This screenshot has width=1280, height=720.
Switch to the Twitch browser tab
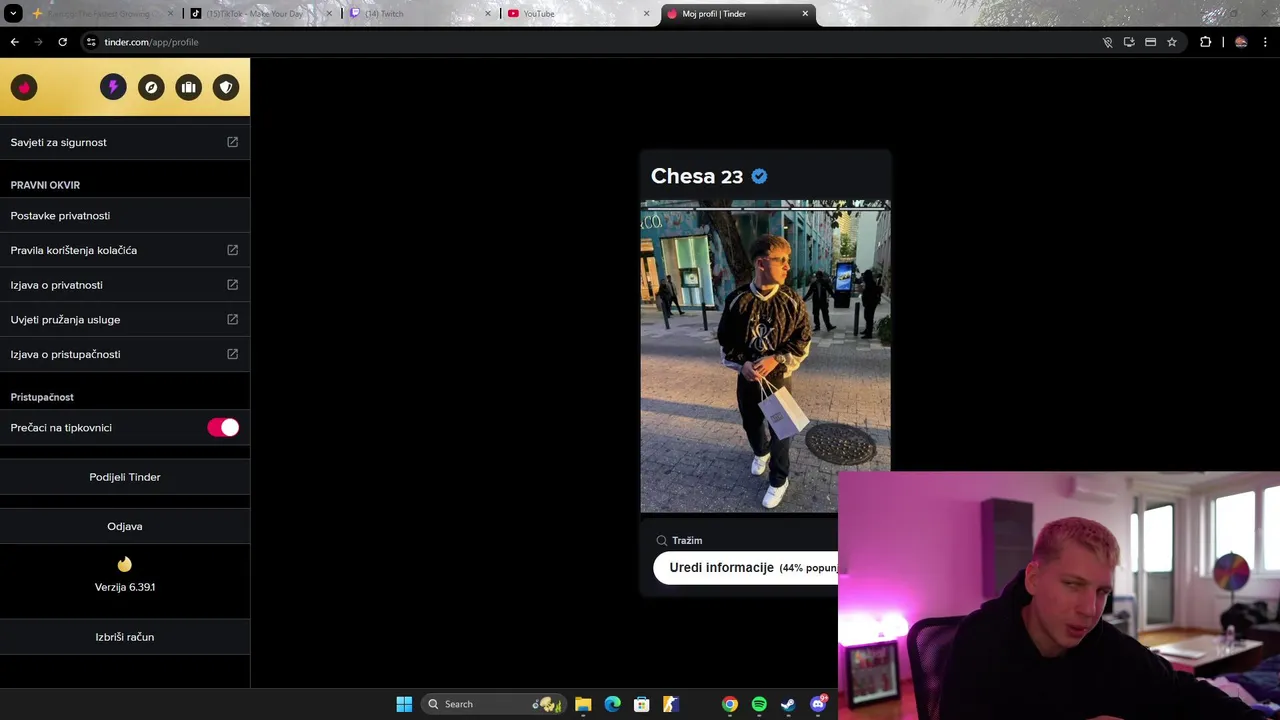tap(420, 14)
